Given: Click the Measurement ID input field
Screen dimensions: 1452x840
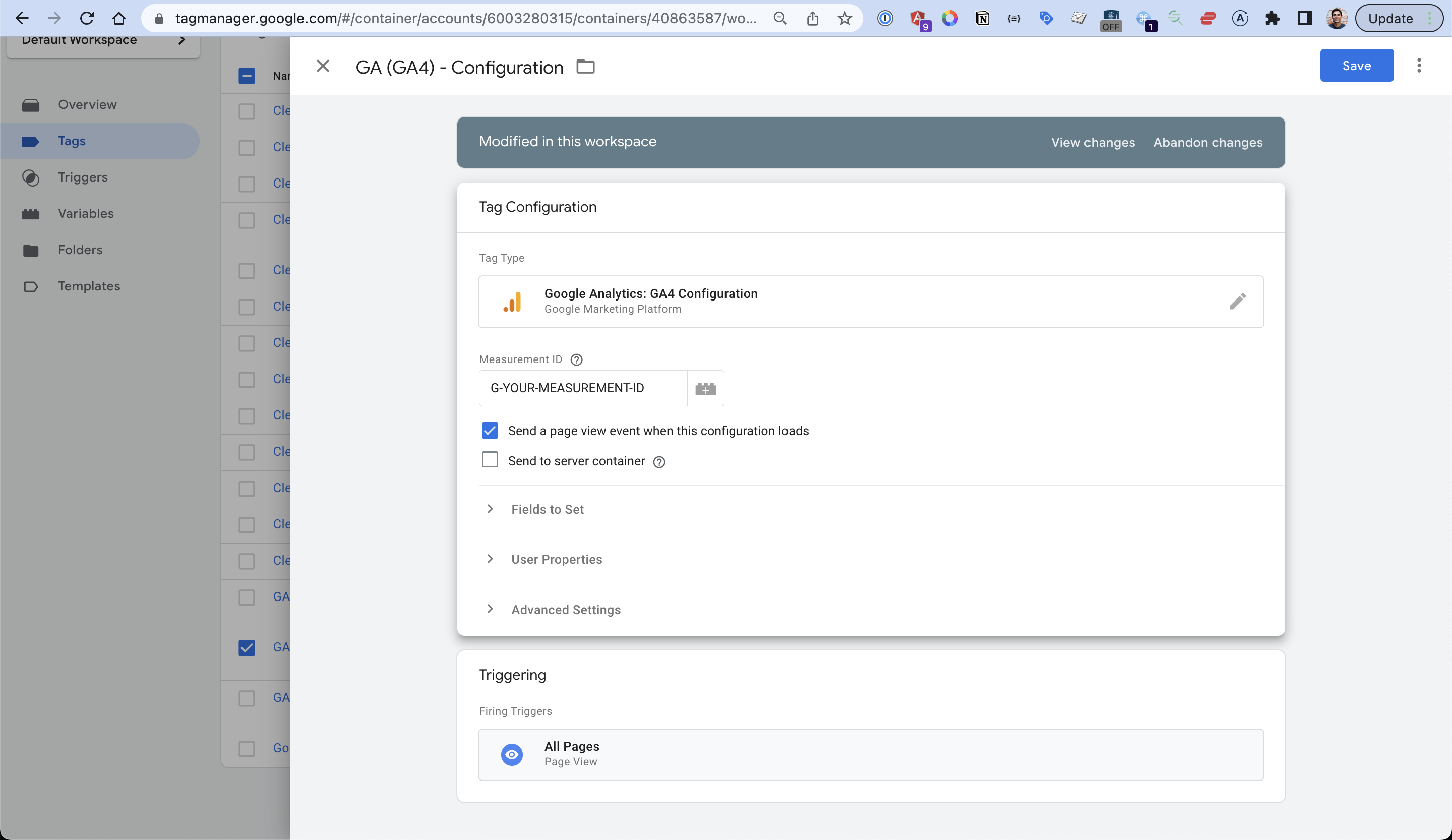Looking at the screenshot, I should tap(583, 388).
